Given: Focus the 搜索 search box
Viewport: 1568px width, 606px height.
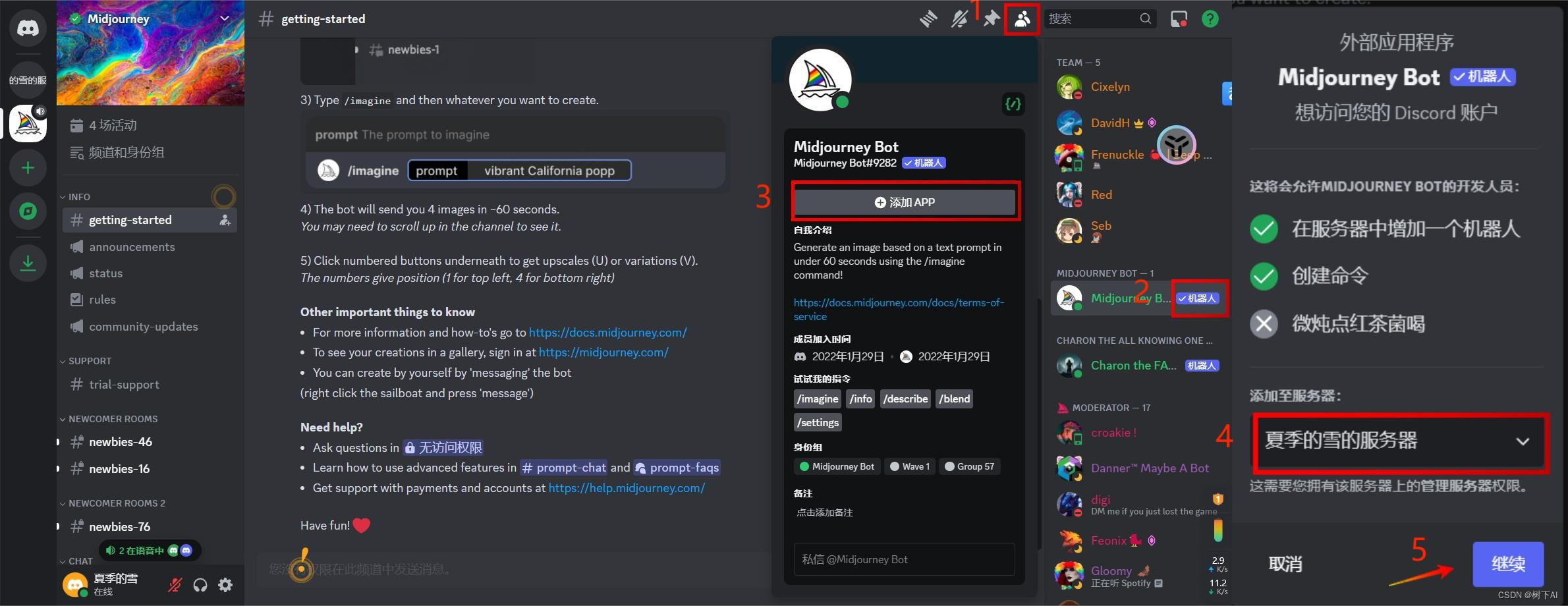Looking at the screenshot, I should pos(1099,19).
